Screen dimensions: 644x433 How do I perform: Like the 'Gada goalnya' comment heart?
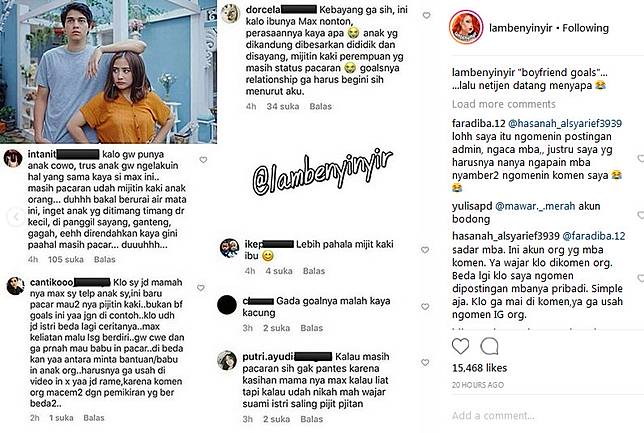pyautogui.click(x=426, y=306)
